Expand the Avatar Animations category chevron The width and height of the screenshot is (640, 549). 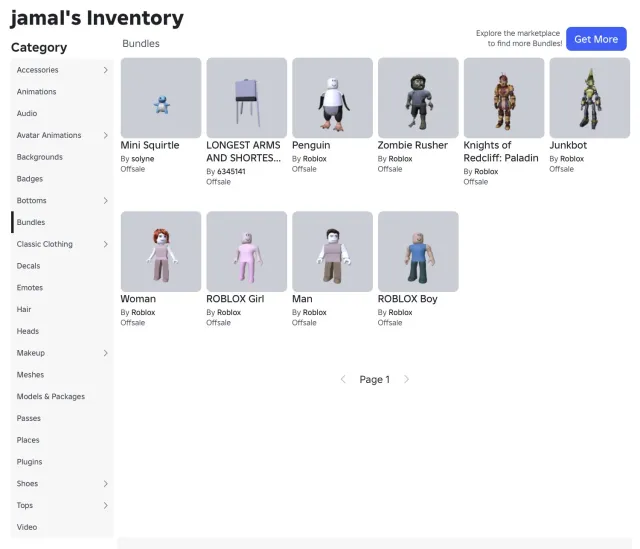click(x=106, y=135)
